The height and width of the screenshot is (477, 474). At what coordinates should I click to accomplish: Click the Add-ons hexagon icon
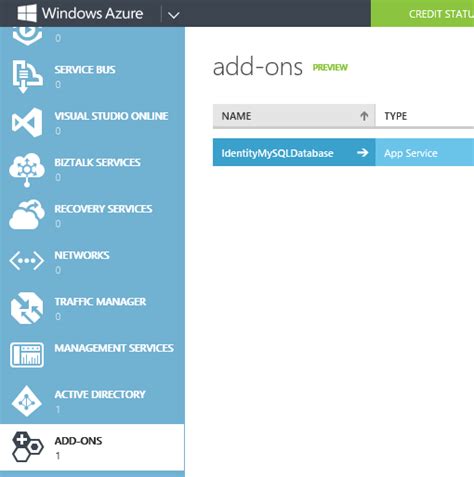pos(27,447)
